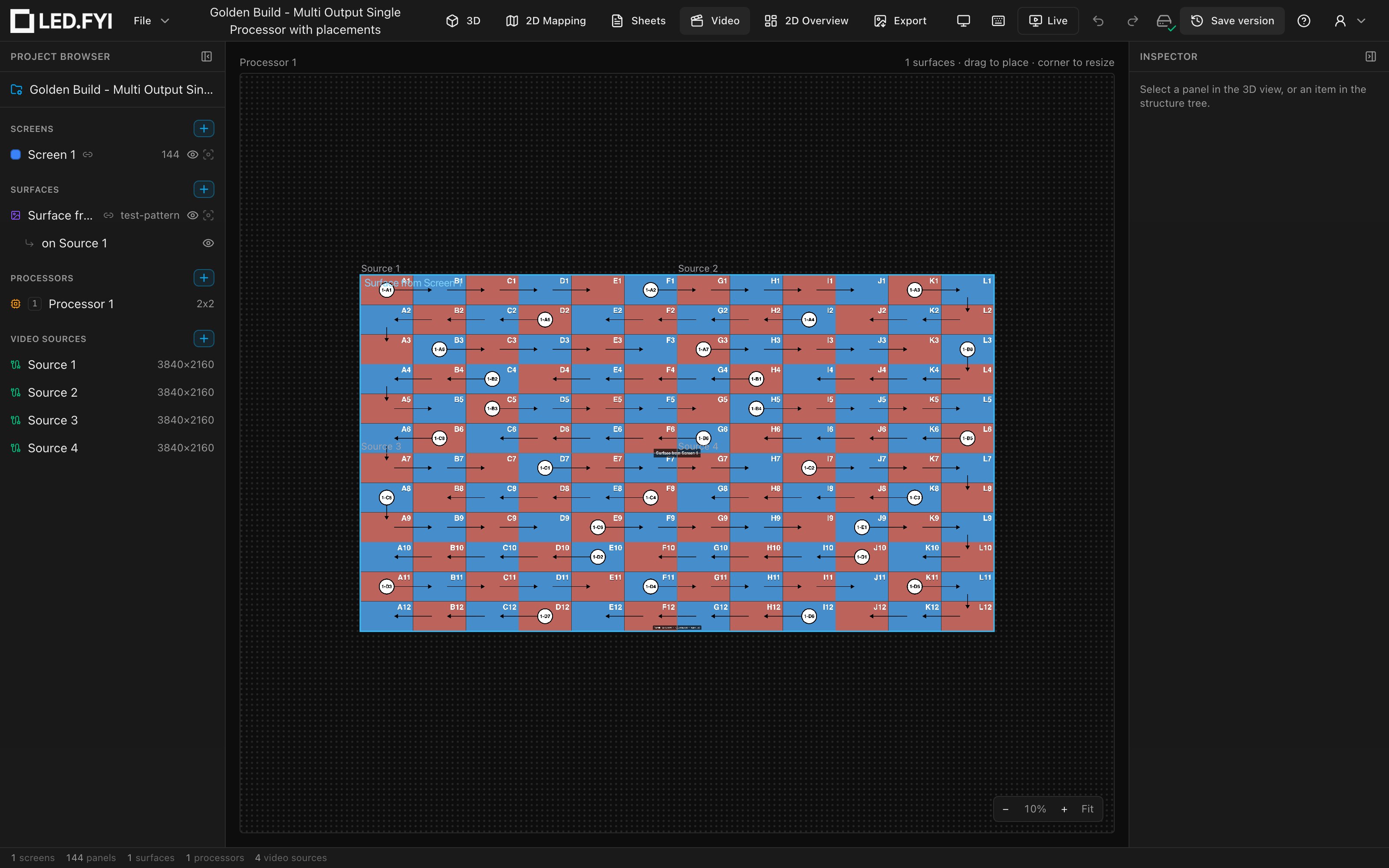1389x868 pixels.
Task: Select the 'on Source 1' placement row
Action: point(112,243)
